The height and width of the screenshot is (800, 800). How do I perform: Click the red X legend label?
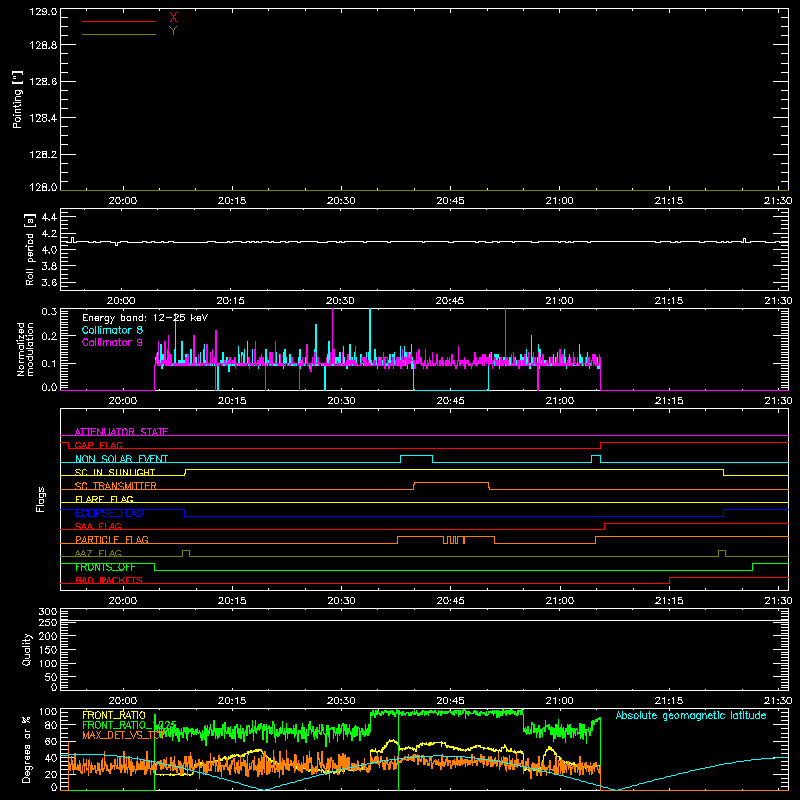(173, 18)
